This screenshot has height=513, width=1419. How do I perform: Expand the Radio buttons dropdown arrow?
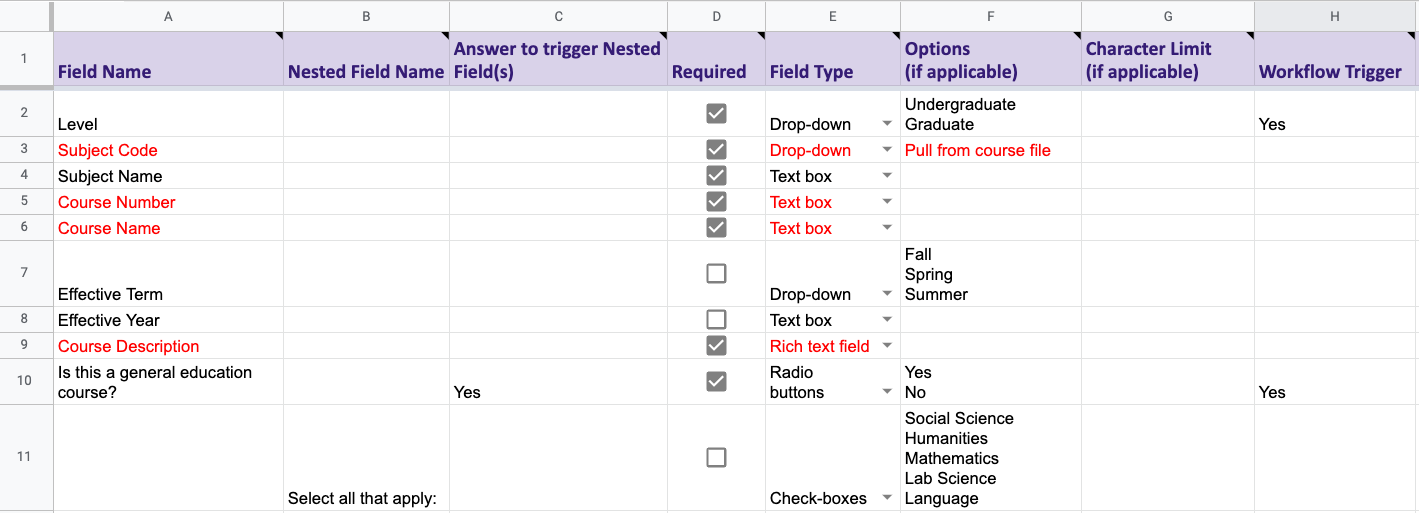pos(887,392)
